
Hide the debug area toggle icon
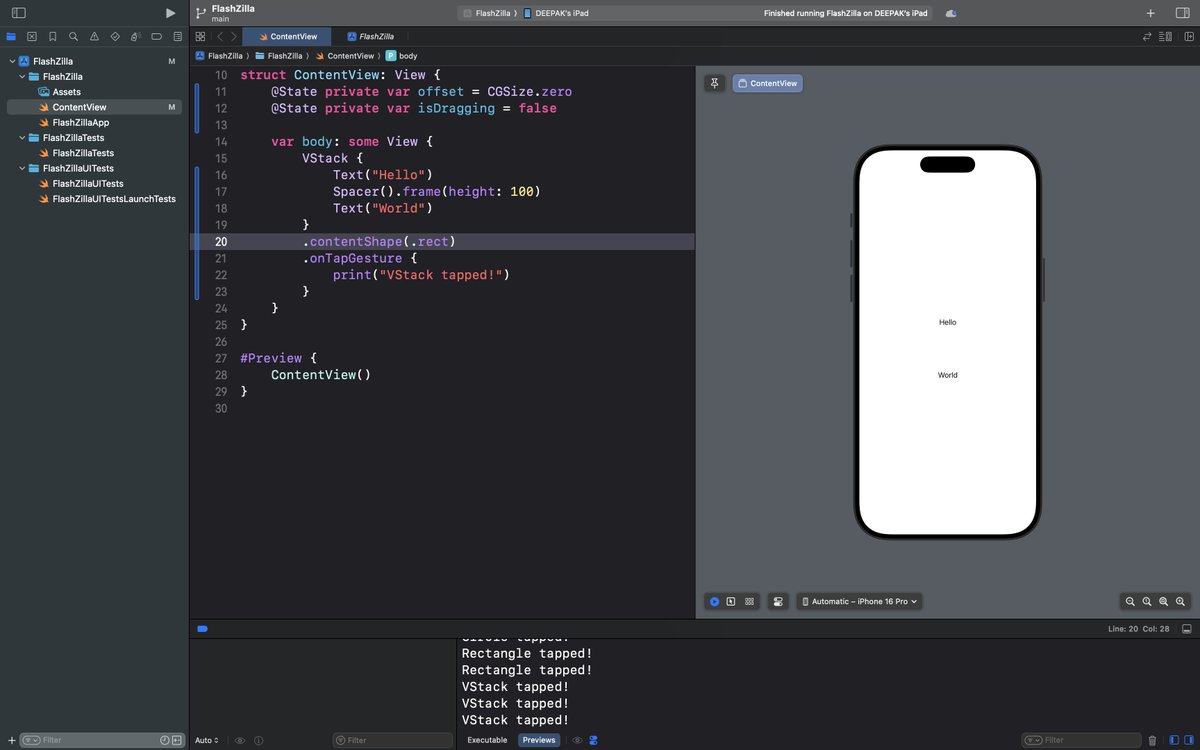1187,629
